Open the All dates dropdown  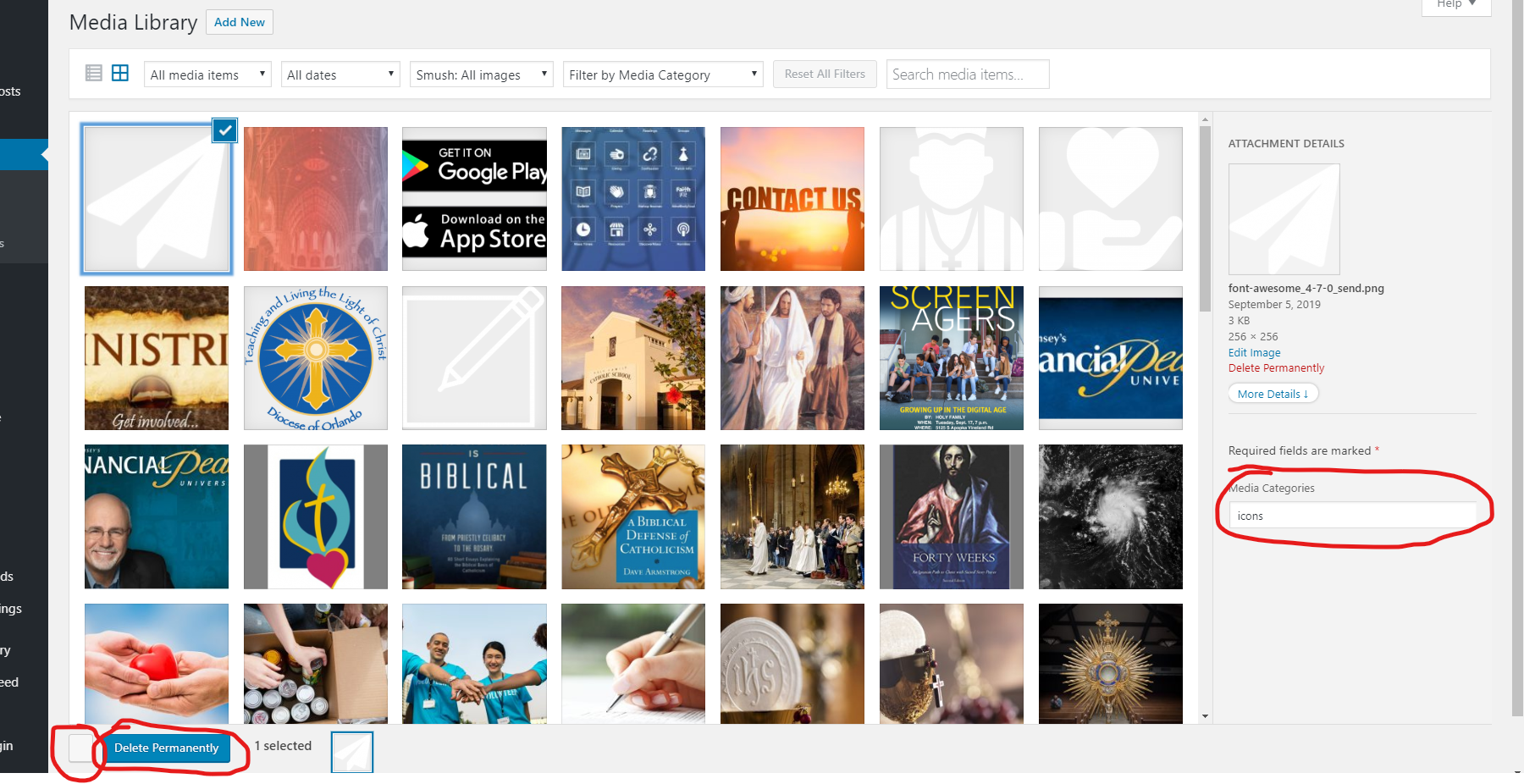[x=341, y=75]
